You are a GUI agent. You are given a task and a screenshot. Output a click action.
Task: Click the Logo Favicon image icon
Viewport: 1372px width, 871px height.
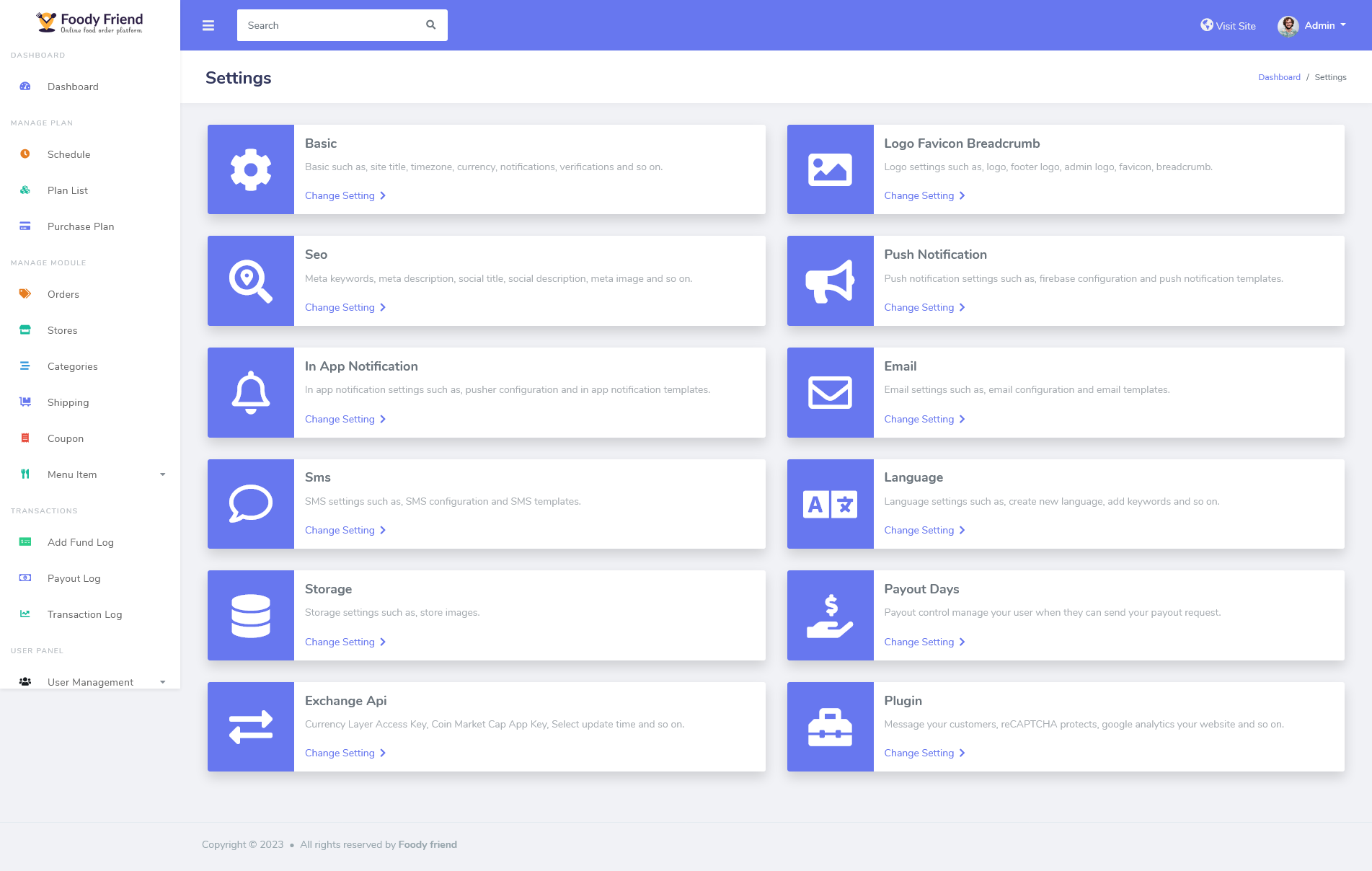[x=831, y=169]
